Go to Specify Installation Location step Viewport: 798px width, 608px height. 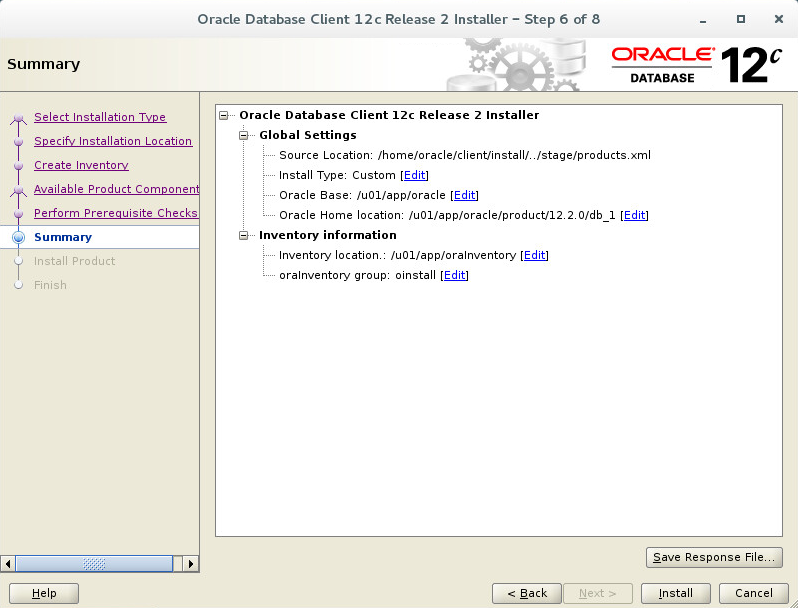point(113,141)
